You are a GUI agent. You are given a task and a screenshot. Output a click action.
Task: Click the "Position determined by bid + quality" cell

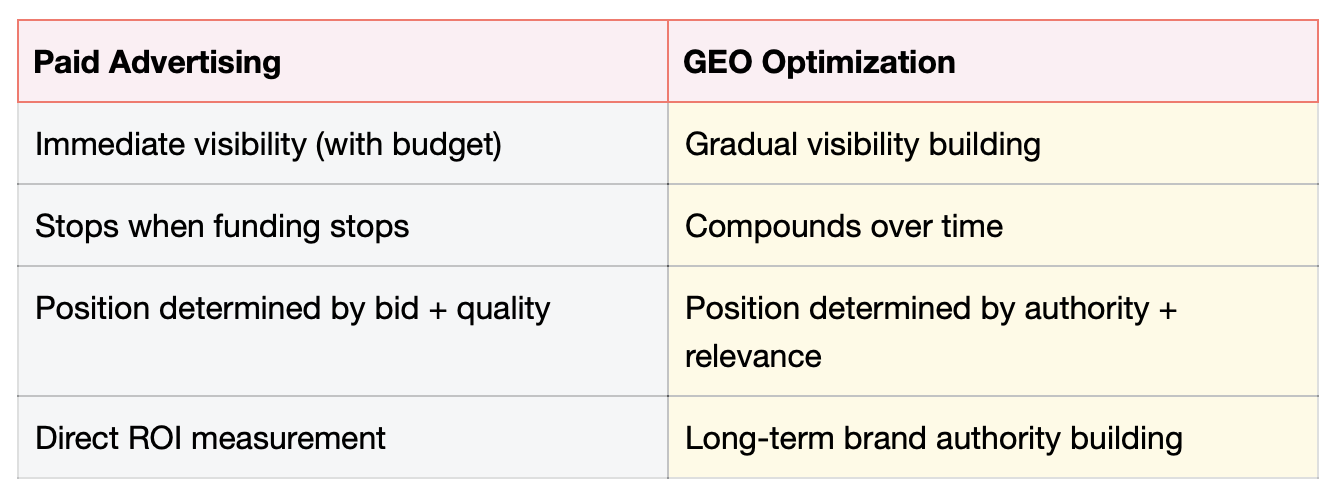[292, 308]
